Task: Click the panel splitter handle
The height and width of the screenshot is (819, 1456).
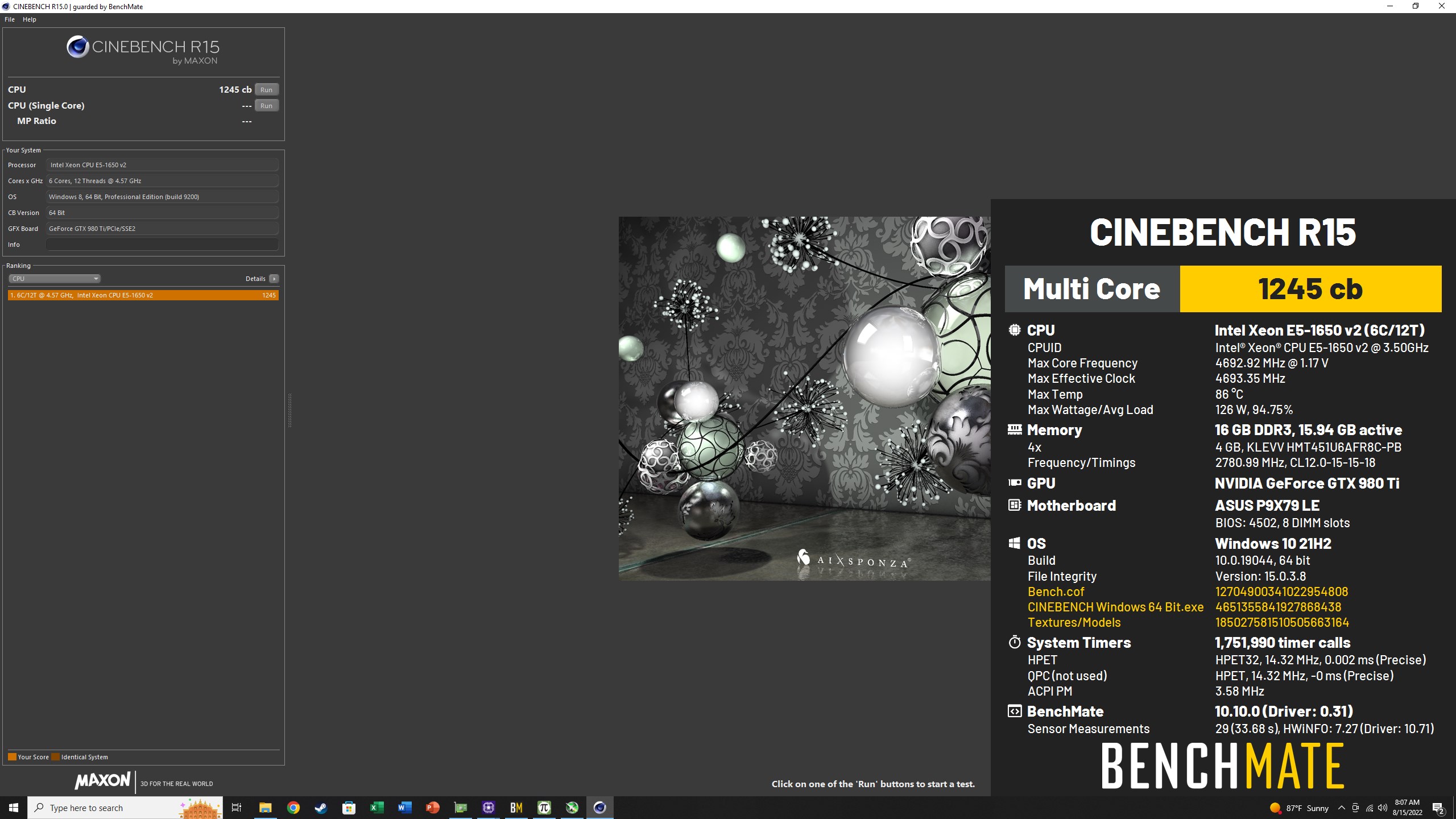Action: 289,409
